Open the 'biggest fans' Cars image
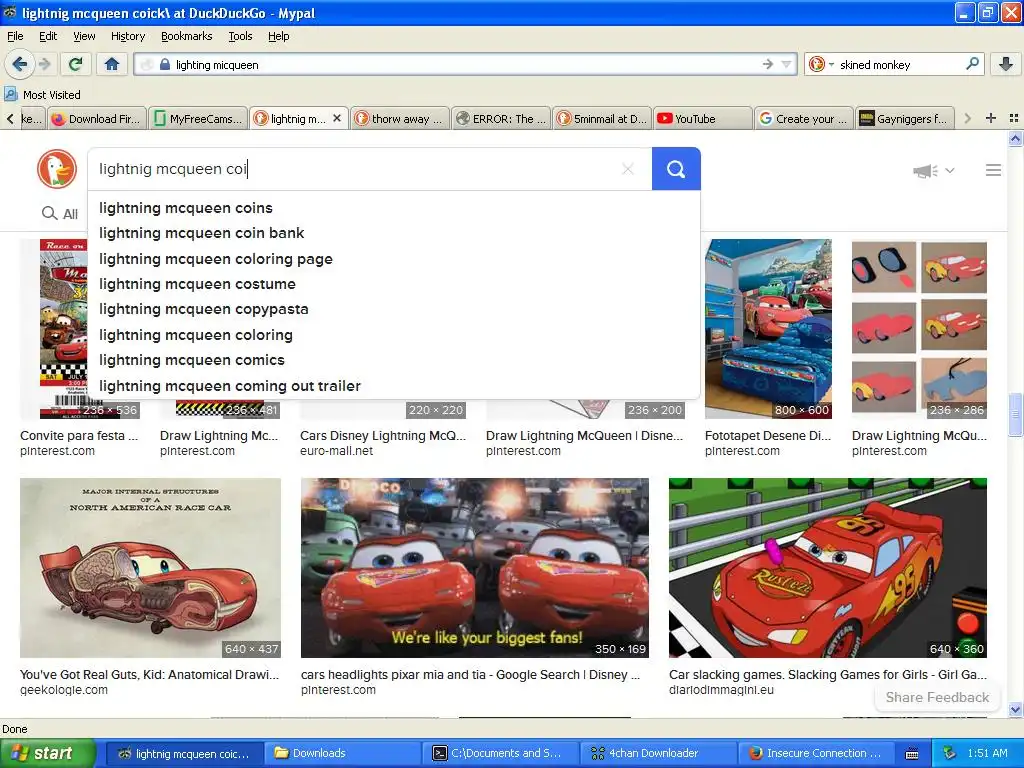 pos(475,568)
